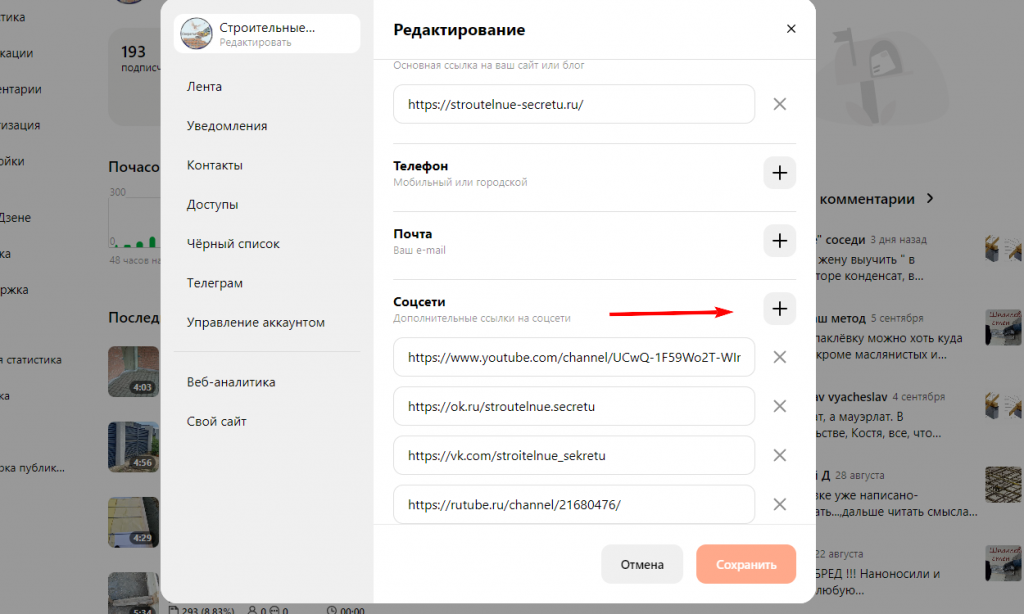
Task: Expand комментарии section chevron in background
Action: tap(930, 199)
